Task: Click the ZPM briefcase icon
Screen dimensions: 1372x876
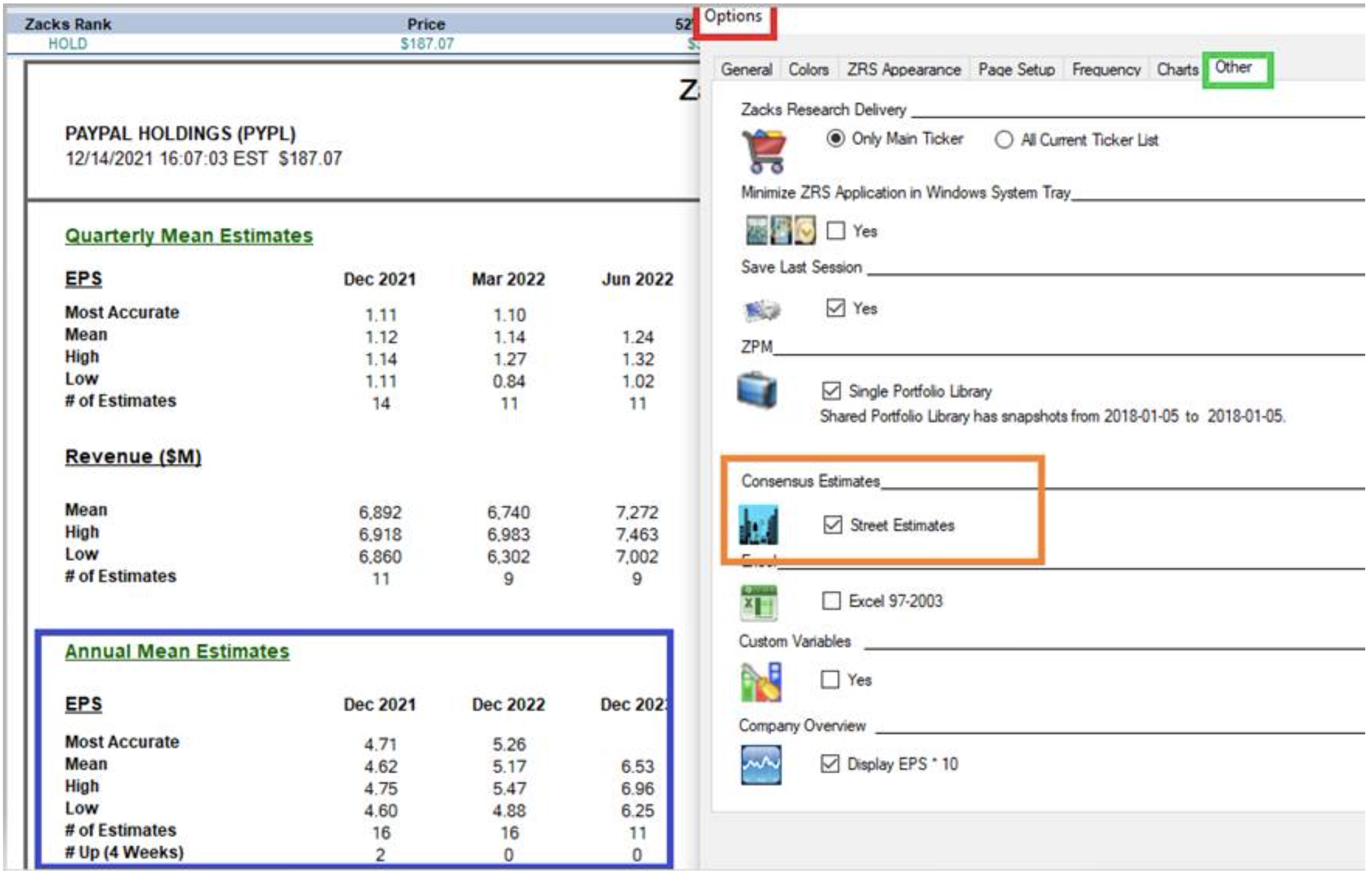Action: 757,390
